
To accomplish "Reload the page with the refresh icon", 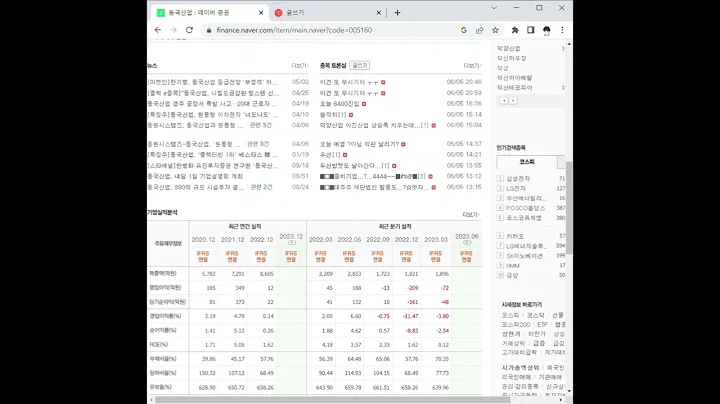I will point(189,30).
